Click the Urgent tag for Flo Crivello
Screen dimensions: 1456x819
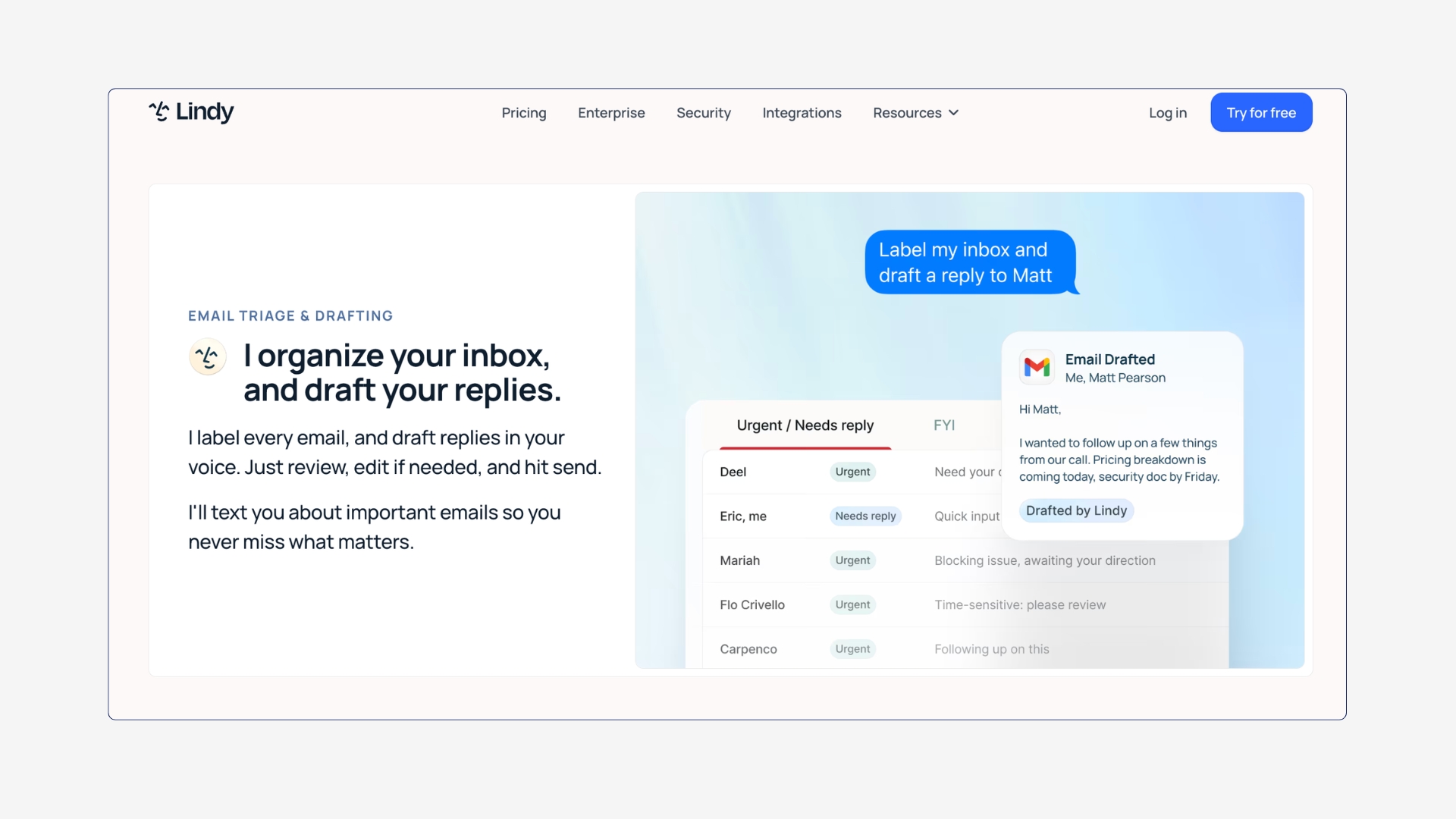tap(852, 604)
